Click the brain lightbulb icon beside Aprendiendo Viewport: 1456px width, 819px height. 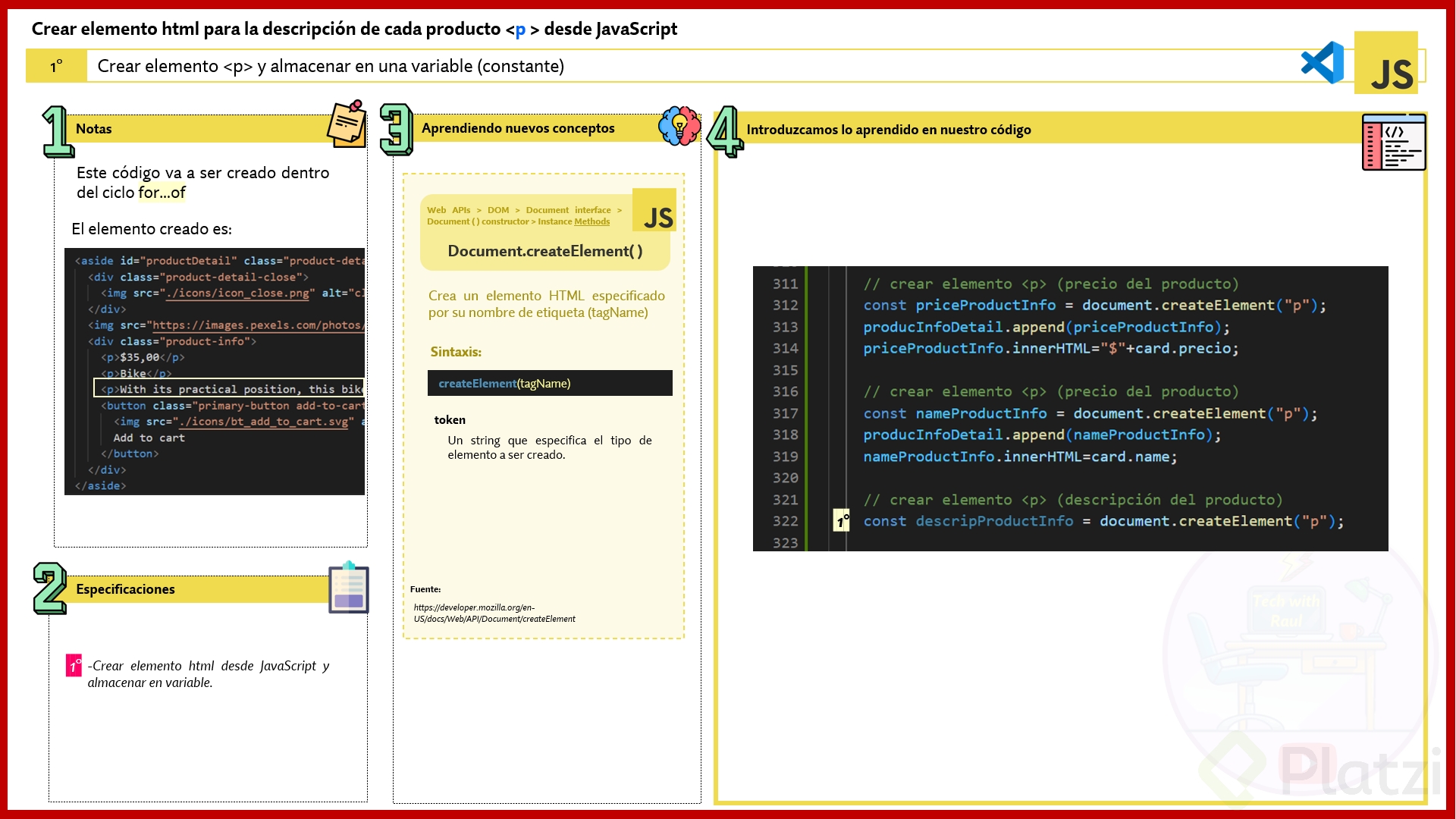tap(679, 126)
